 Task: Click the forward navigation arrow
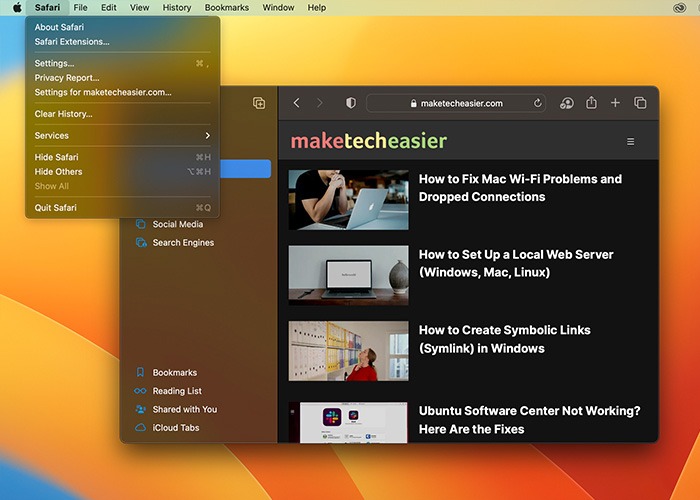tap(320, 103)
